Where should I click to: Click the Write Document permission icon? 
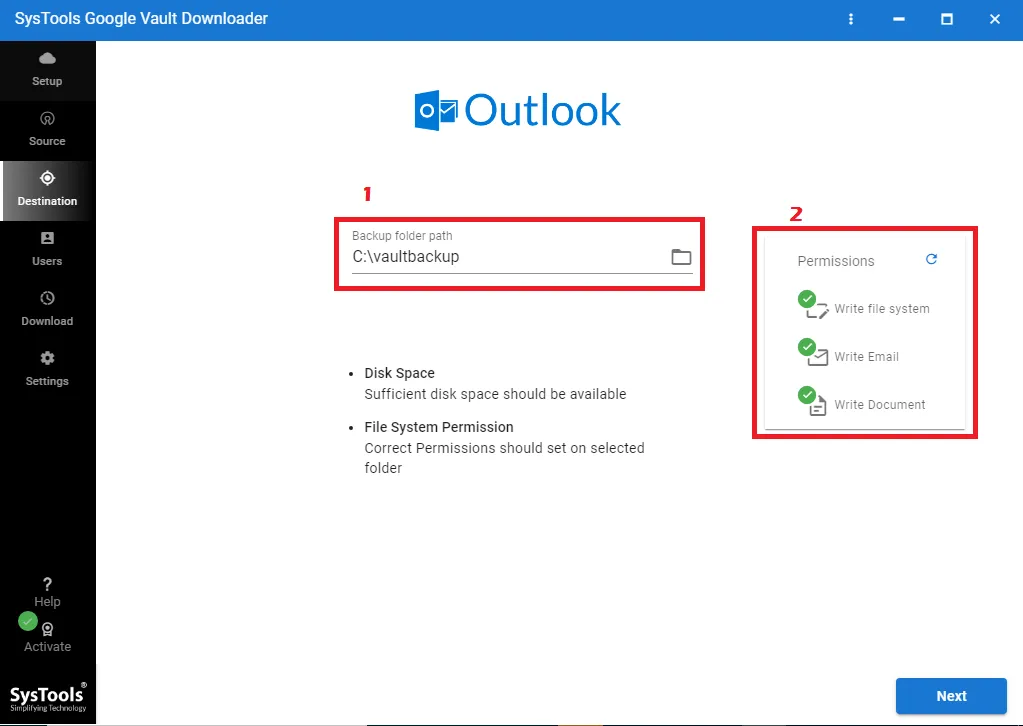tap(814, 401)
